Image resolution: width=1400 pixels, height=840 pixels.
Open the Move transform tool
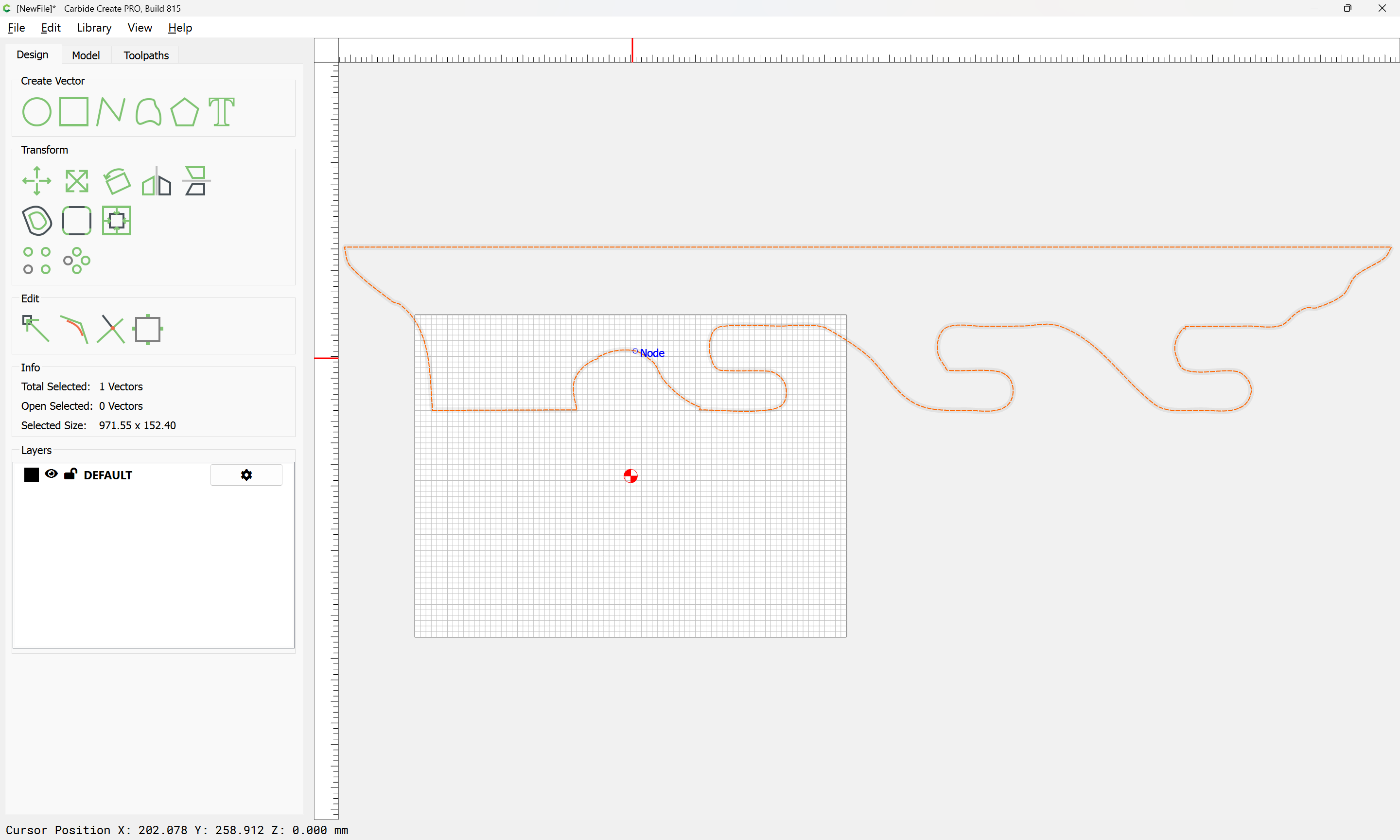[37, 181]
